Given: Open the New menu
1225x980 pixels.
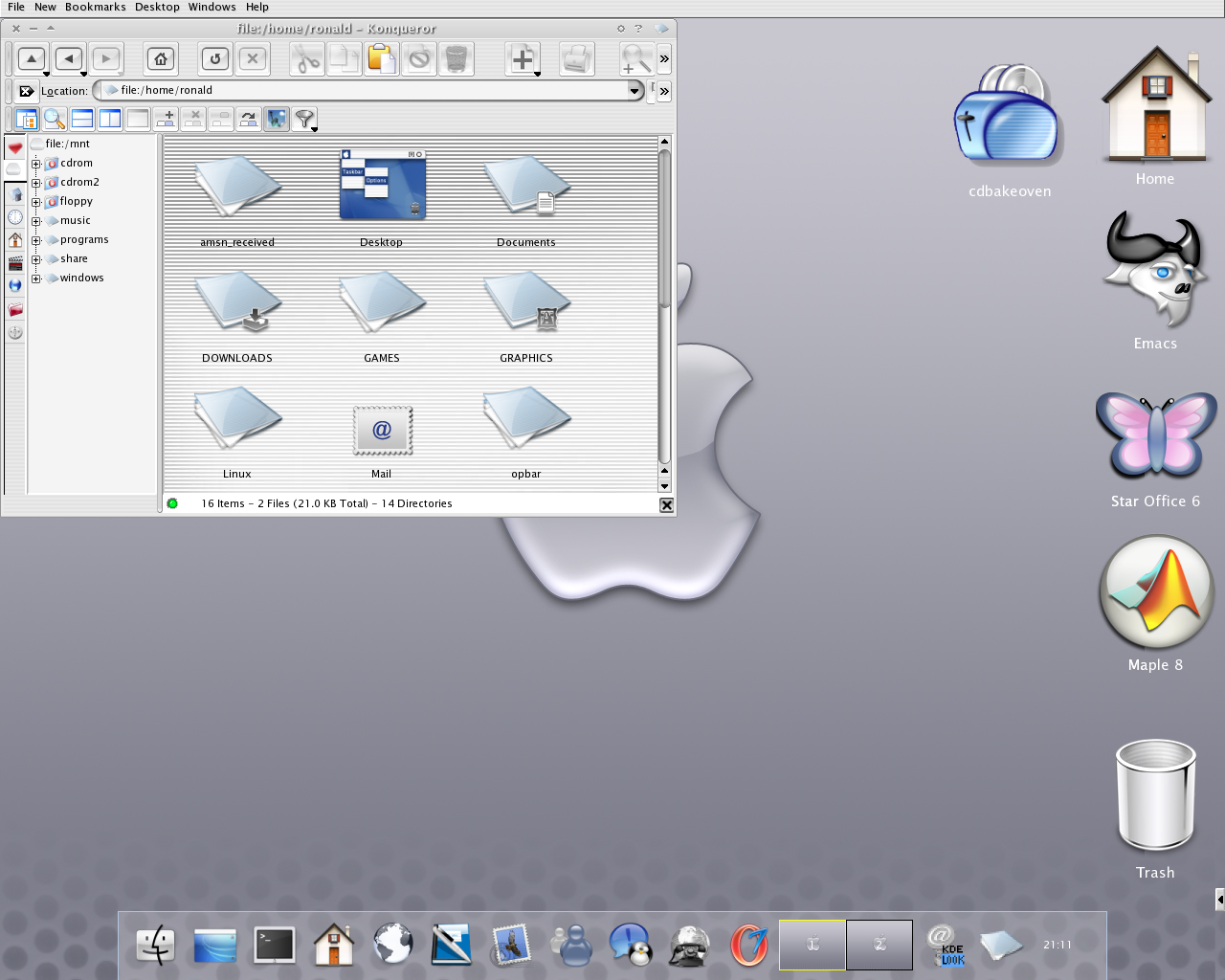Looking at the screenshot, I should (45, 7).
